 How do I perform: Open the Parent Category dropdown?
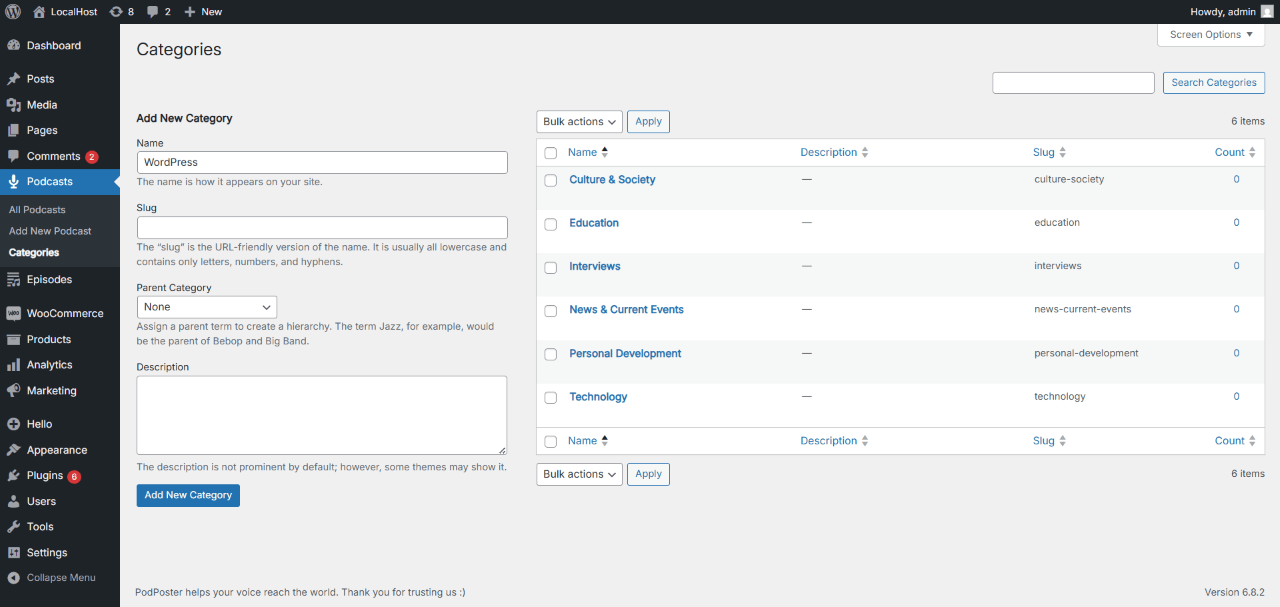pyautogui.click(x=206, y=307)
